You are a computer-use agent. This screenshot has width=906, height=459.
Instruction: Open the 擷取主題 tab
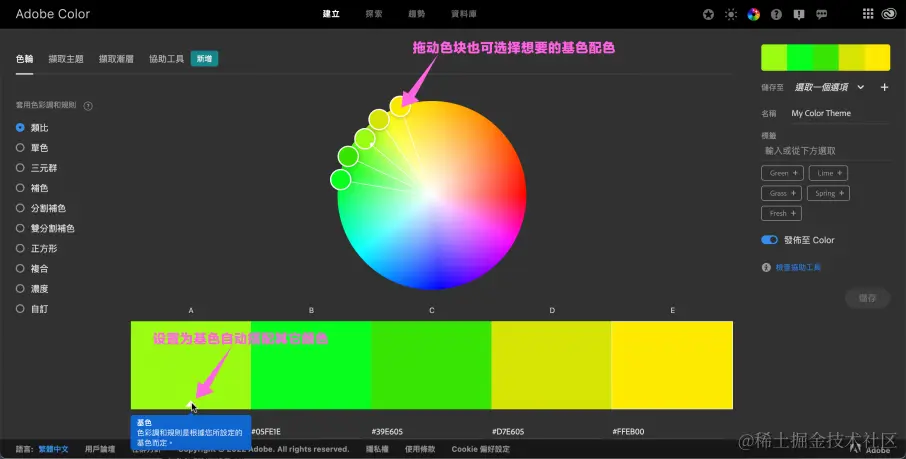[66, 59]
